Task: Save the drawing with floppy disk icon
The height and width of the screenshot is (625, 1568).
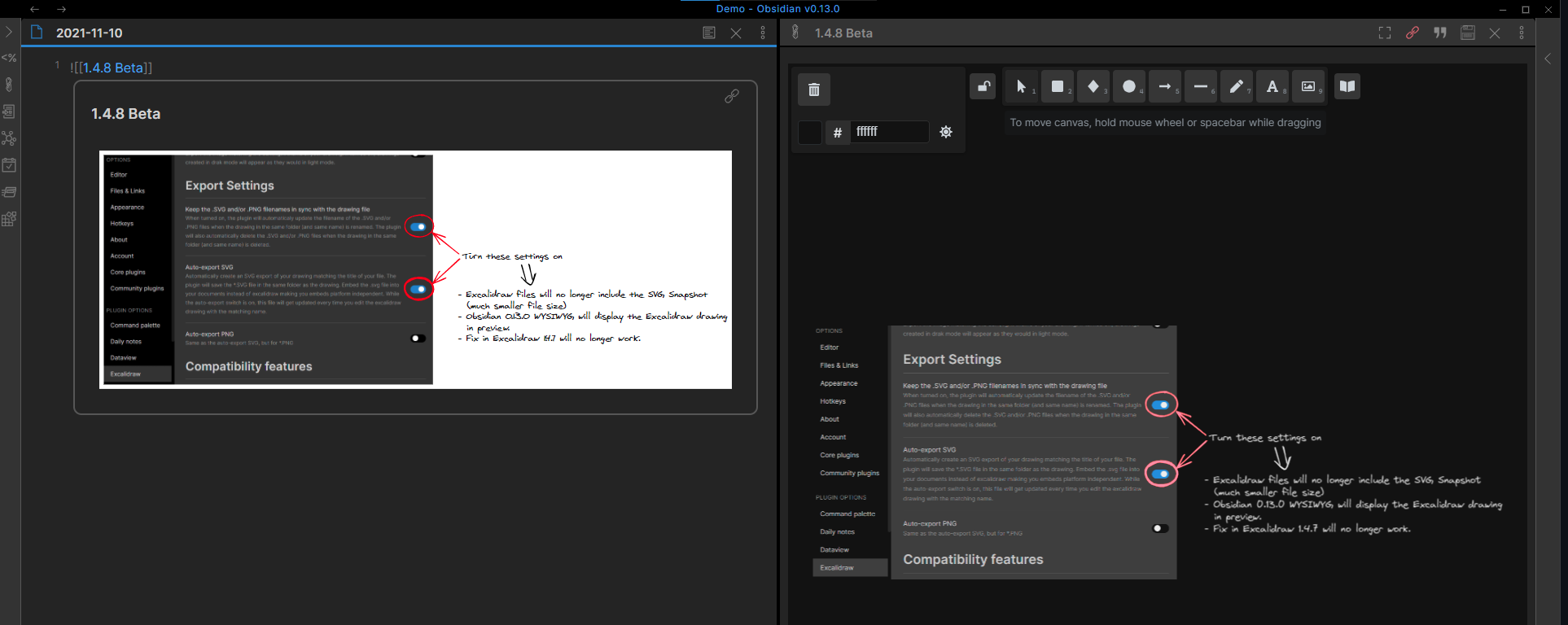Action: point(1468,33)
